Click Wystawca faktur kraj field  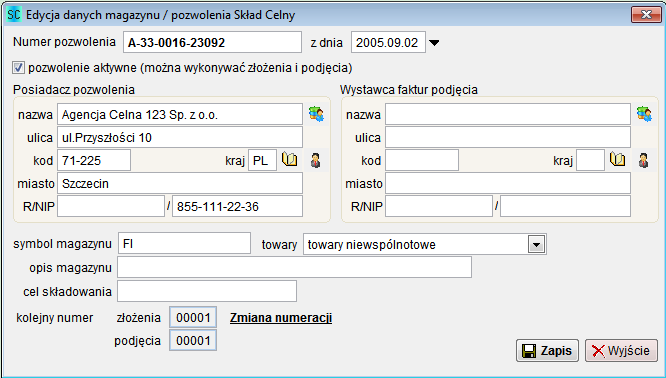point(590,161)
